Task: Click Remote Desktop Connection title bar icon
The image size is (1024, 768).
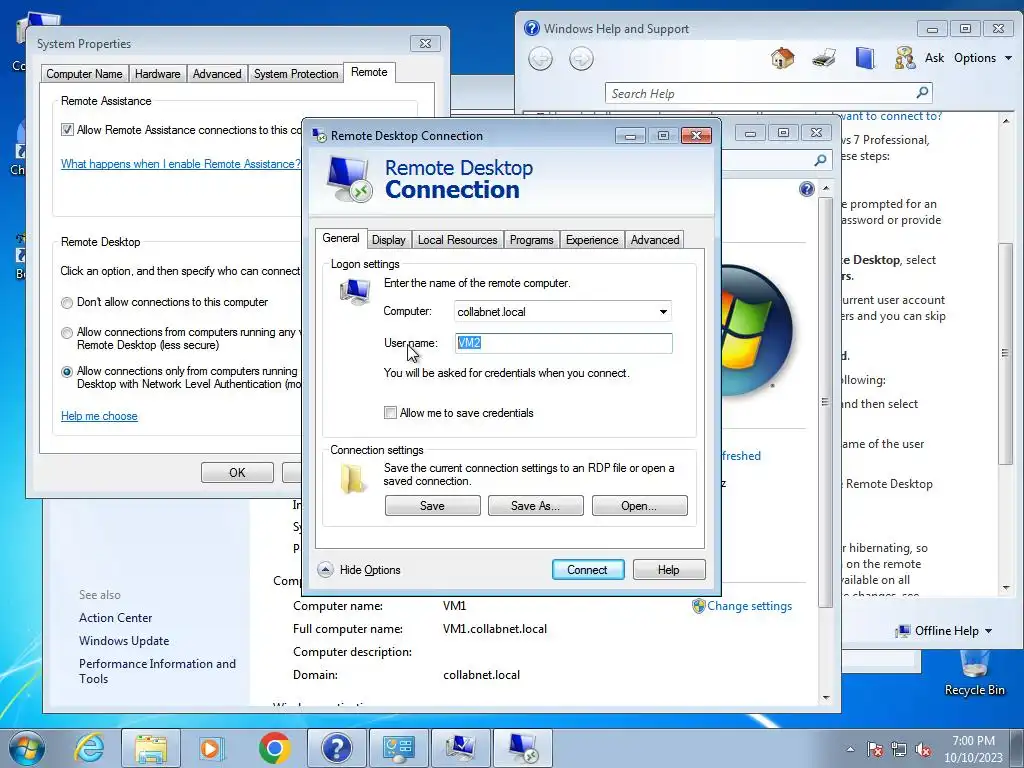Action: [319, 136]
